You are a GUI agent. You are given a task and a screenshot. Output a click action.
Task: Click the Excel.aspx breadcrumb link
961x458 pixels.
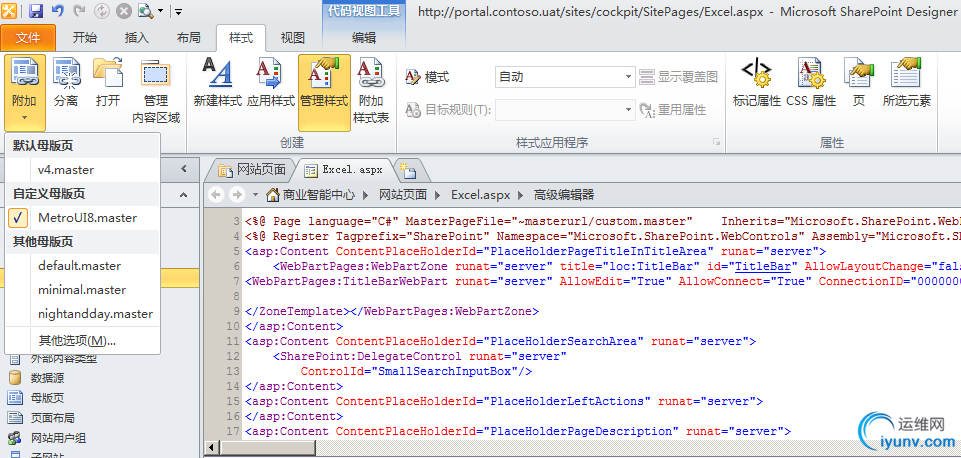(480, 195)
